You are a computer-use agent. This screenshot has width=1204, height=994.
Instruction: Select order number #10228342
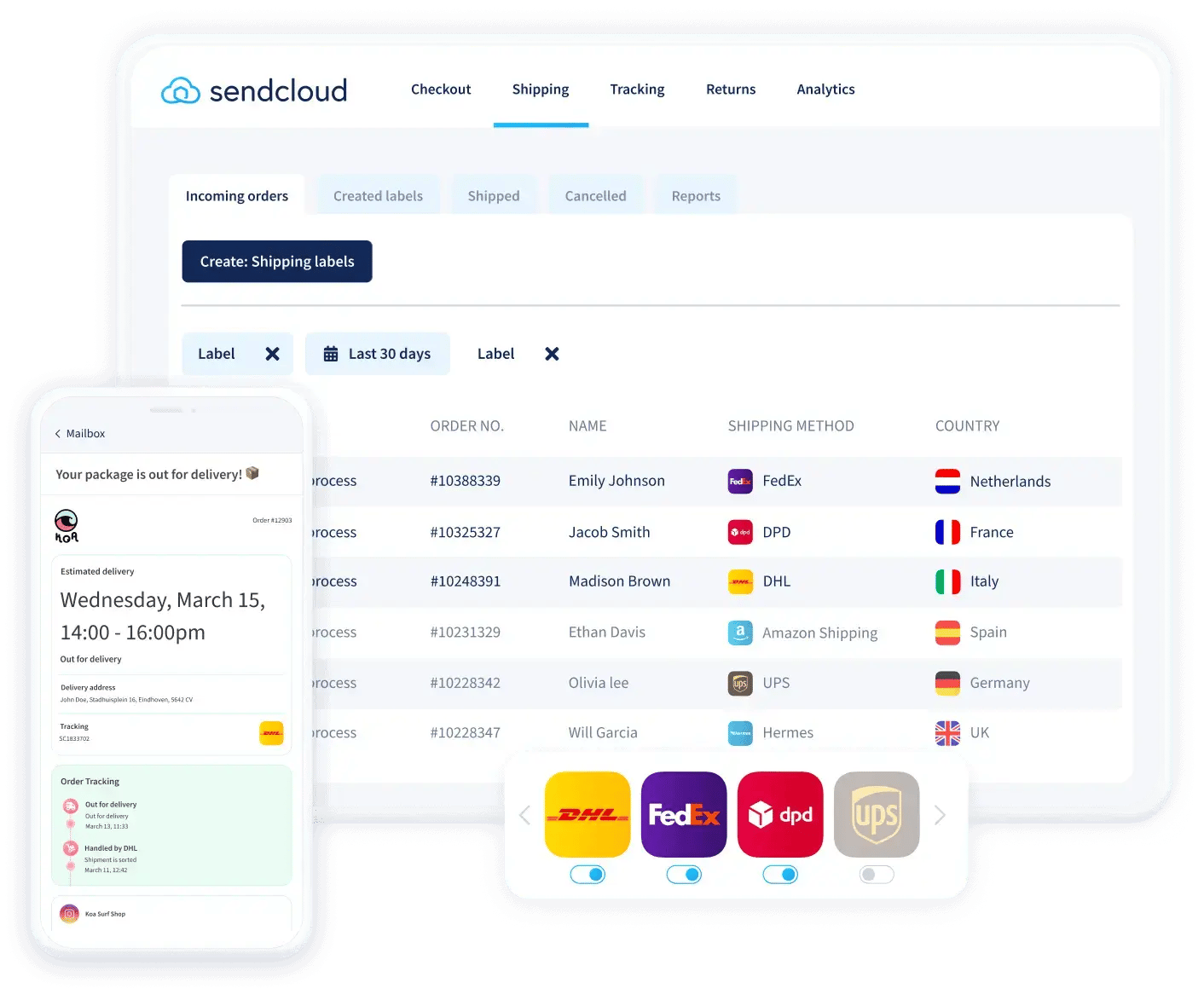point(465,683)
